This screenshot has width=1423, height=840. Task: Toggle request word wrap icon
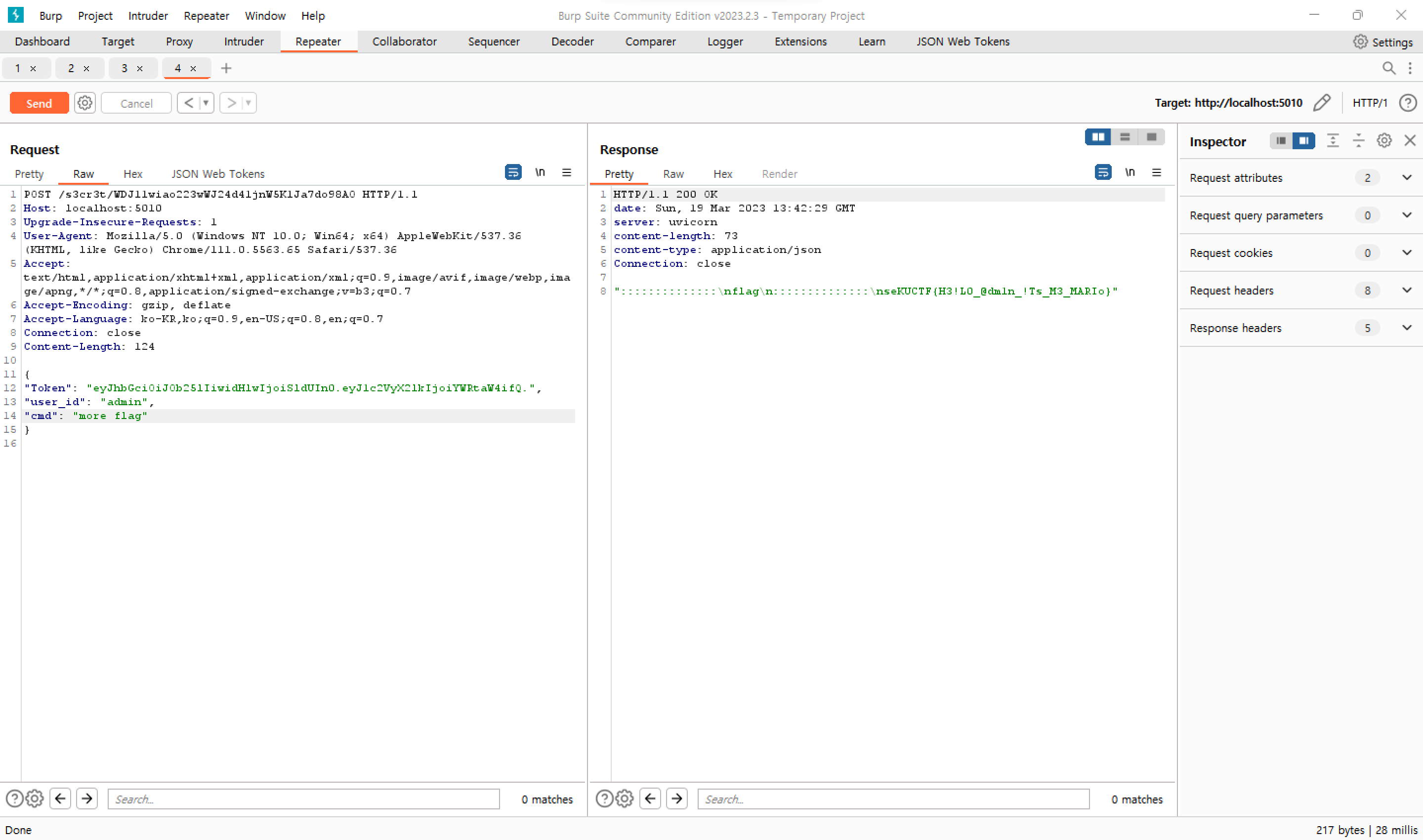click(513, 172)
